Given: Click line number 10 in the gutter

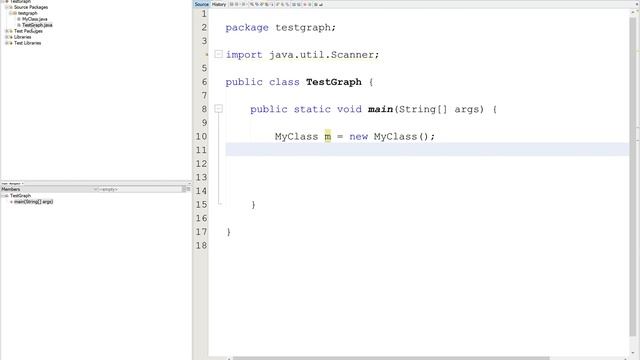Looking at the screenshot, I should click(x=201, y=136).
